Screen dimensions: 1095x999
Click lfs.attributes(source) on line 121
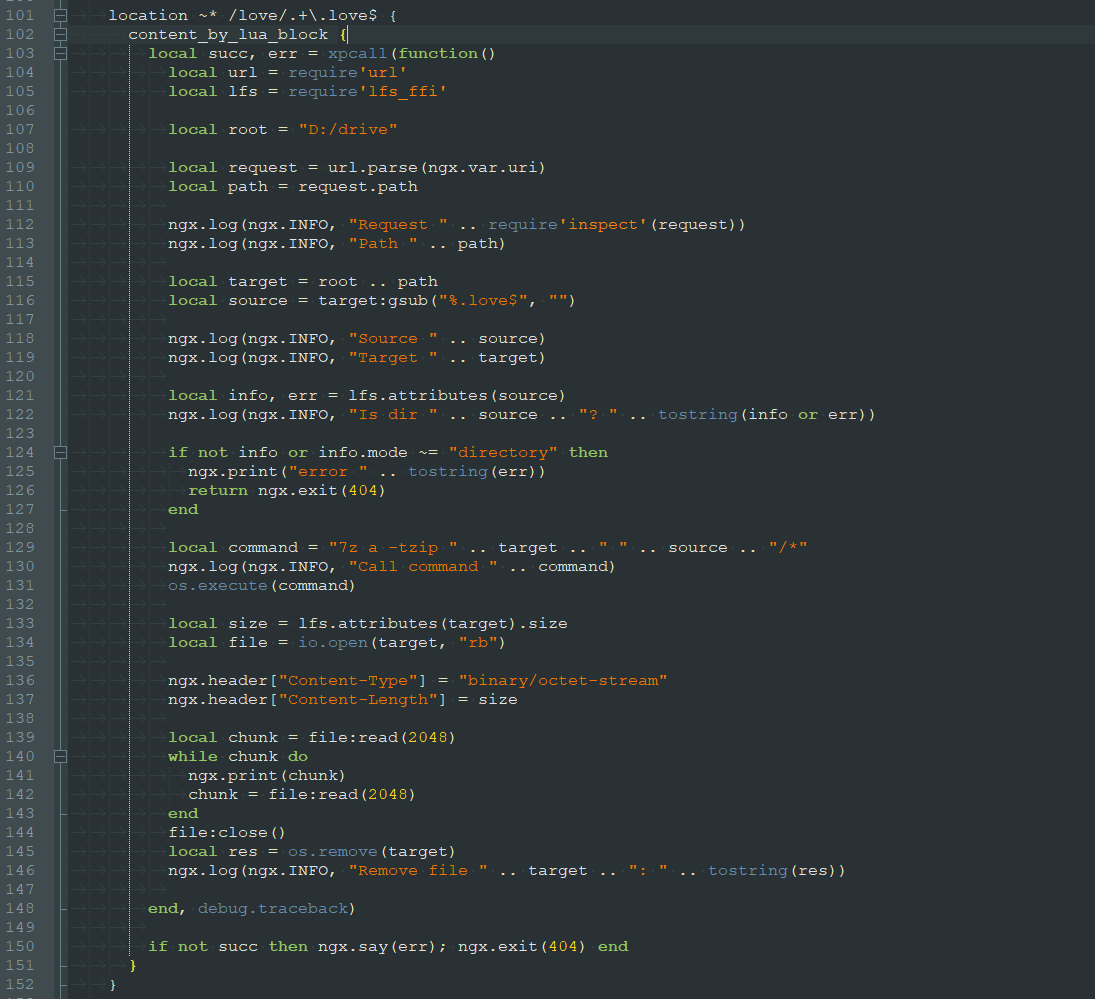click(457, 396)
